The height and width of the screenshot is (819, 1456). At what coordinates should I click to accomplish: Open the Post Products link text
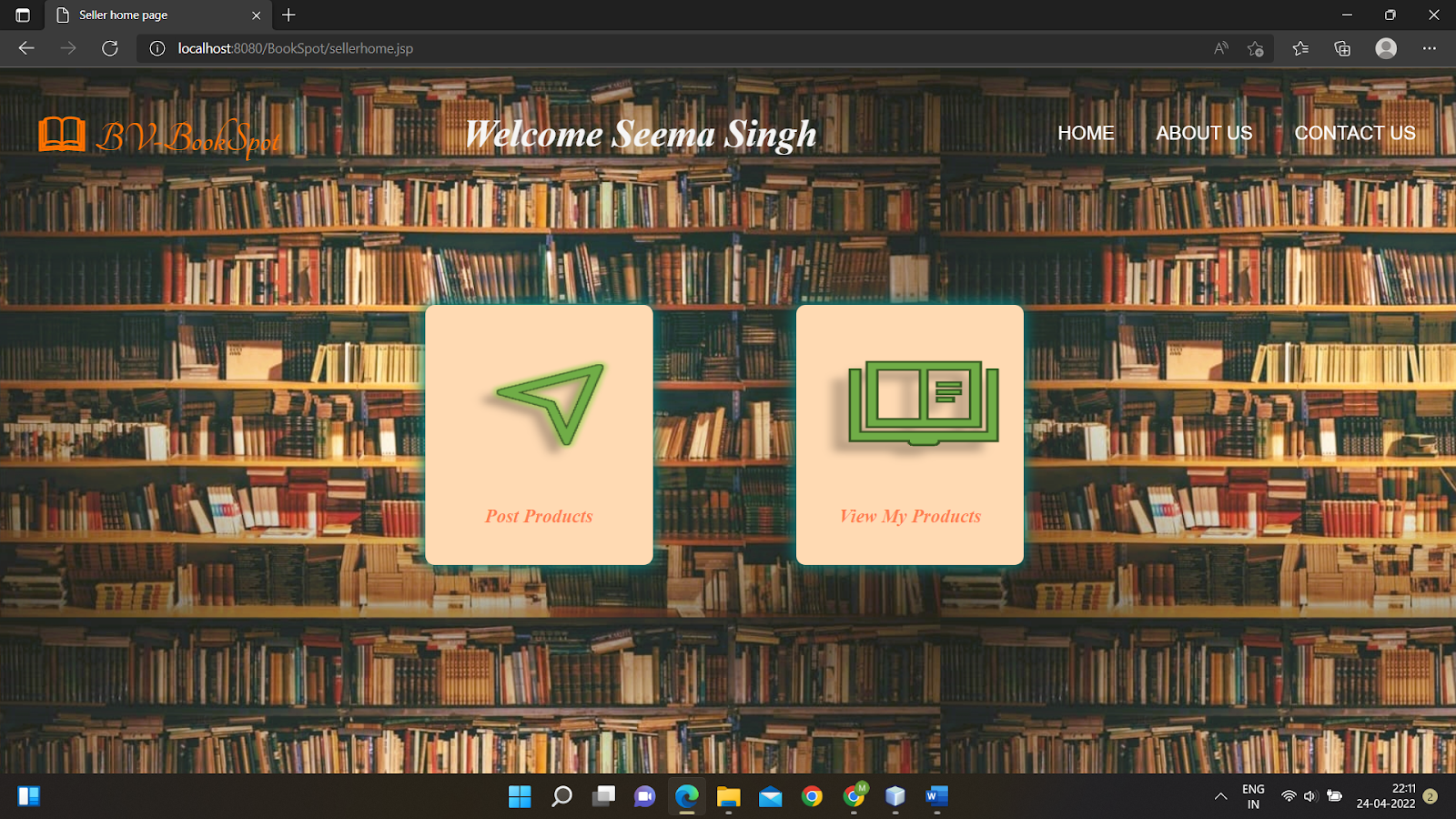539,516
